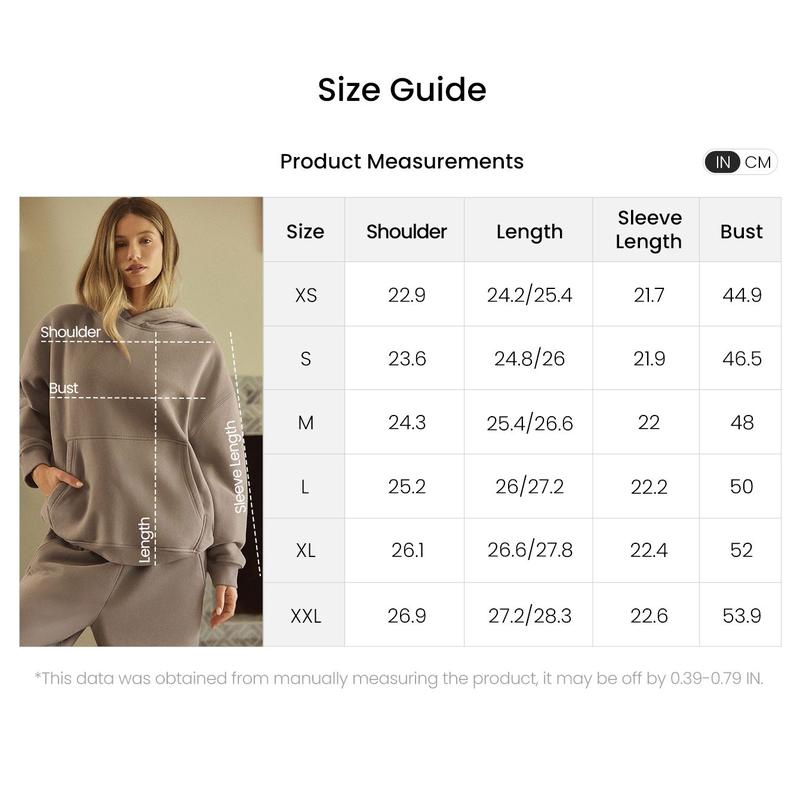Image resolution: width=800 pixels, height=800 pixels.
Task: Click the XL size row label
Action: (305, 551)
